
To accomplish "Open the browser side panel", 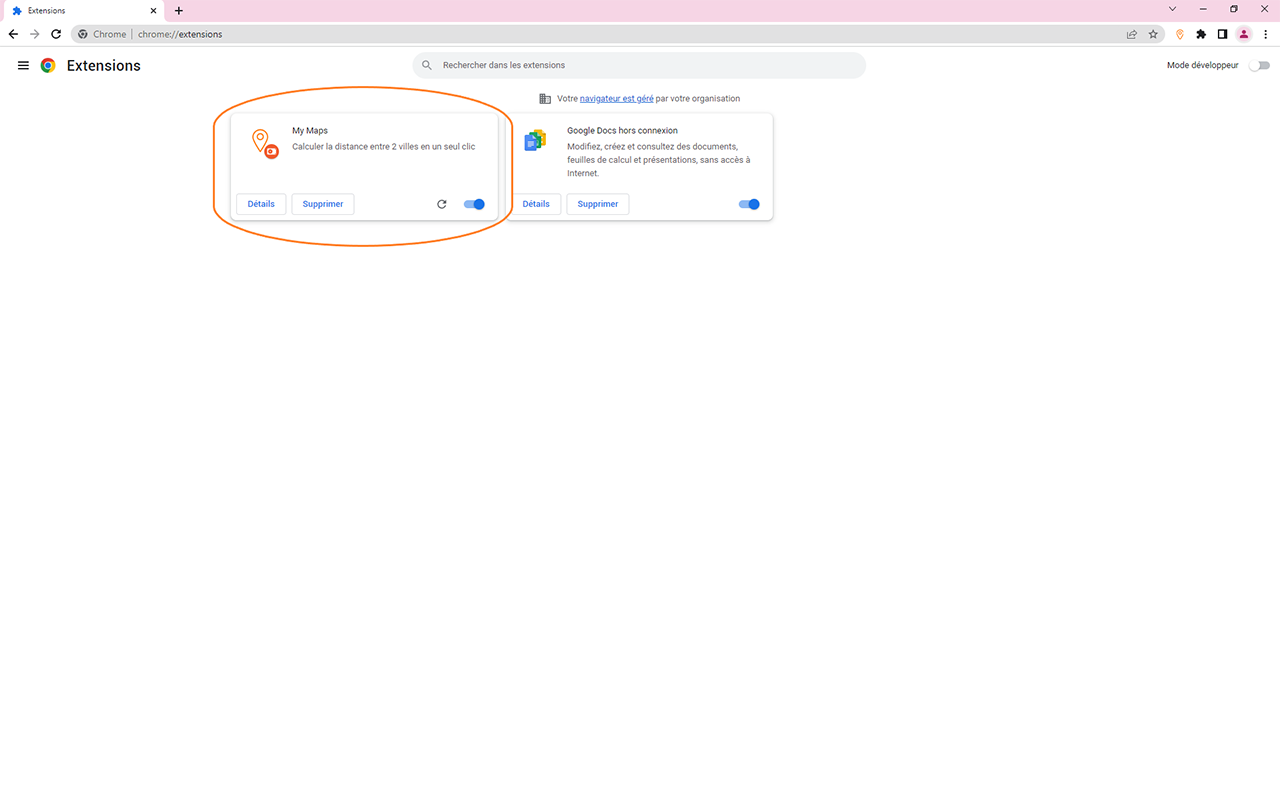I will [x=1222, y=34].
